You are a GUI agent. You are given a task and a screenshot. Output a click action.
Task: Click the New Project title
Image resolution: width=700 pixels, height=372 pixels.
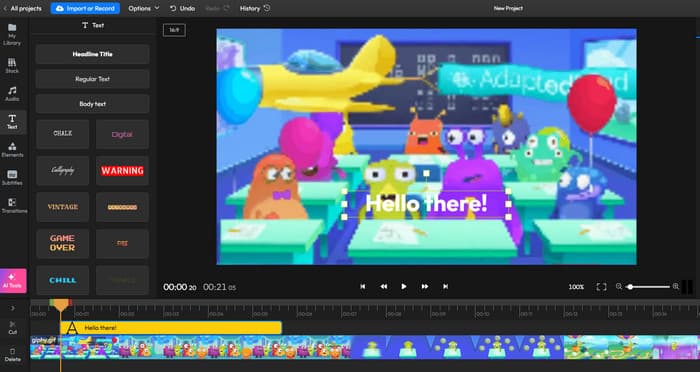[508, 8]
